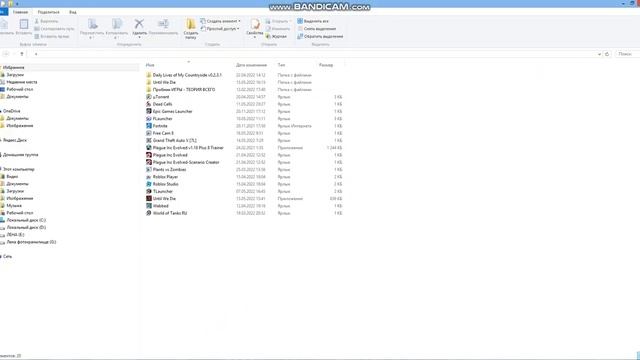Sort by the Размер column header
Viewport: 640px width, 360px height.
(326, 65)
